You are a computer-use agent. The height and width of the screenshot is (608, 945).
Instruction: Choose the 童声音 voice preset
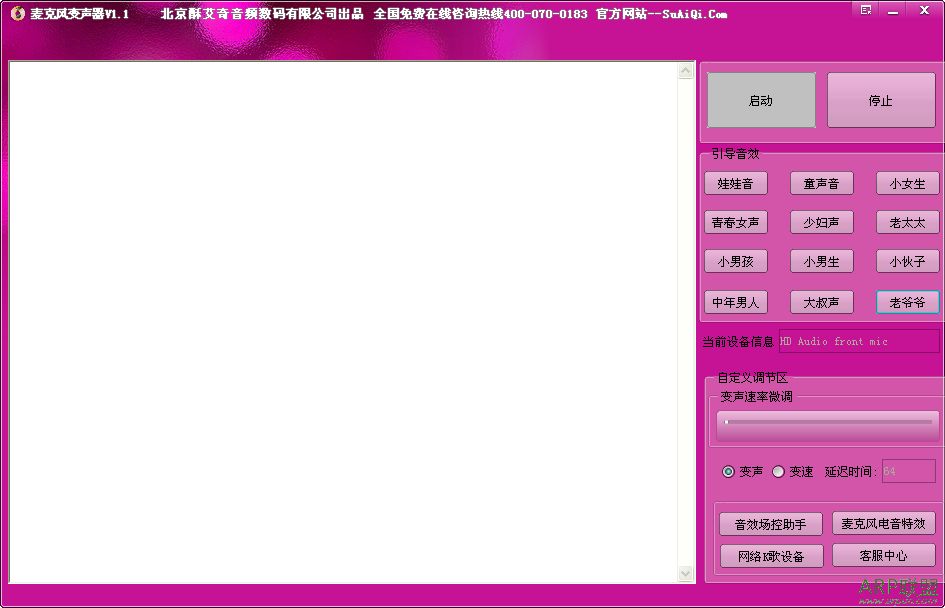pos(821,184)
